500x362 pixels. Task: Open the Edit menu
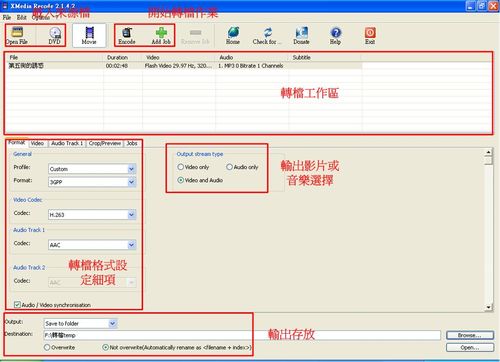tap(22, 17)
